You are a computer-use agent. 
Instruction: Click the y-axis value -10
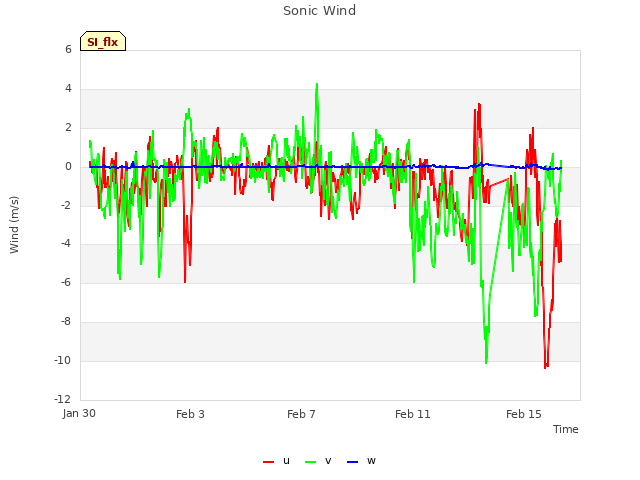62,360
